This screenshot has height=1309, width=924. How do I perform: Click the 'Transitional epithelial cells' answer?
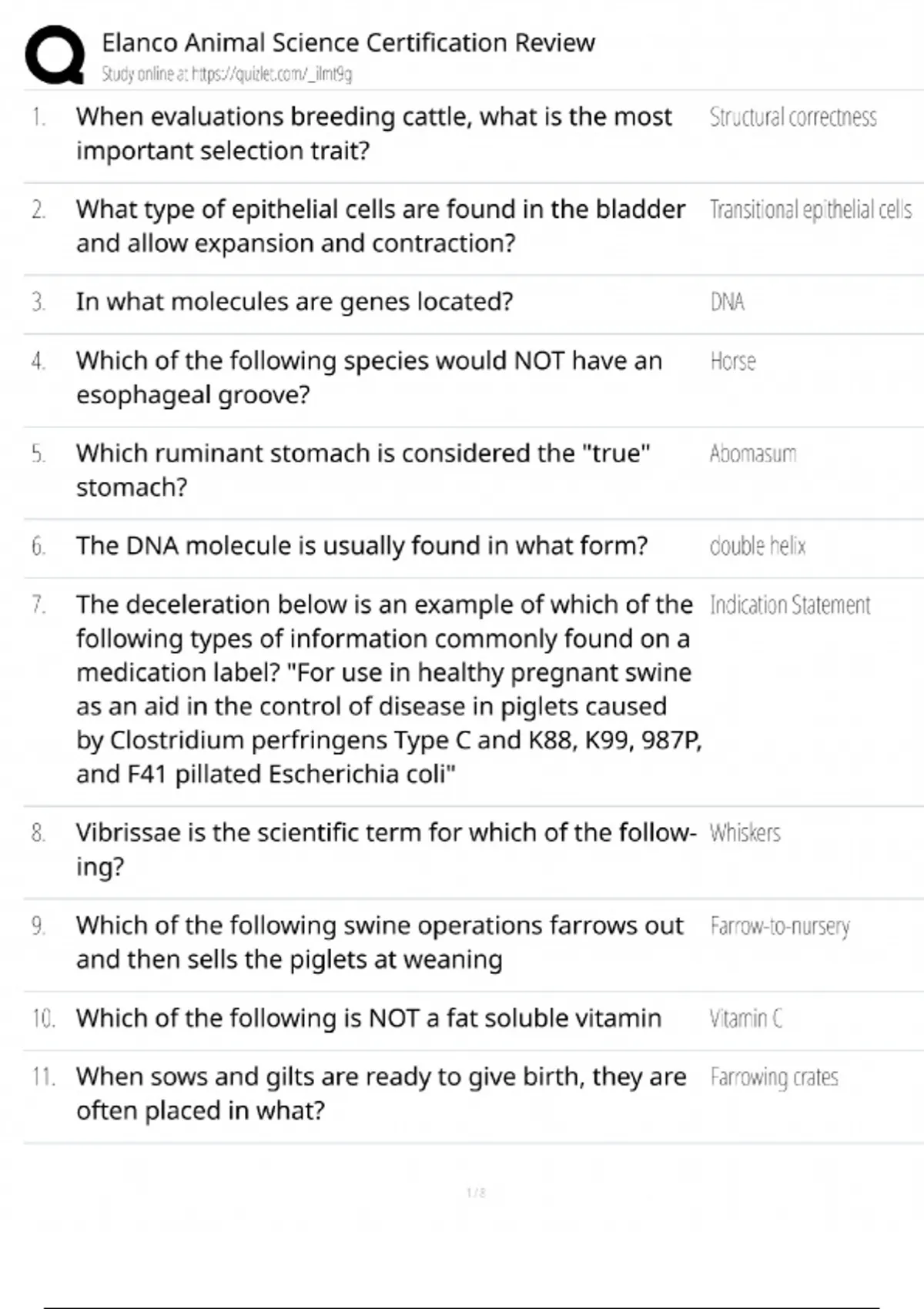pos(810,209)
